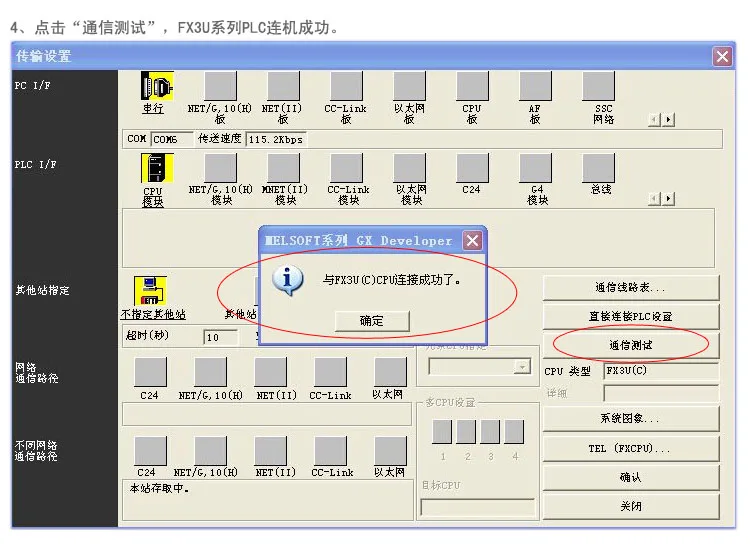Select CC-Link board icon in PC I/F row
This screenshot has width=750, height=553.
[346, 86]
